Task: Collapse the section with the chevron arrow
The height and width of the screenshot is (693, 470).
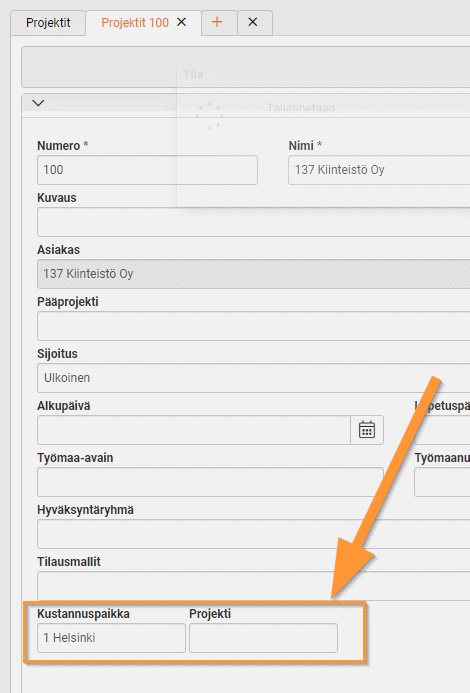Action: coord(38,103)
